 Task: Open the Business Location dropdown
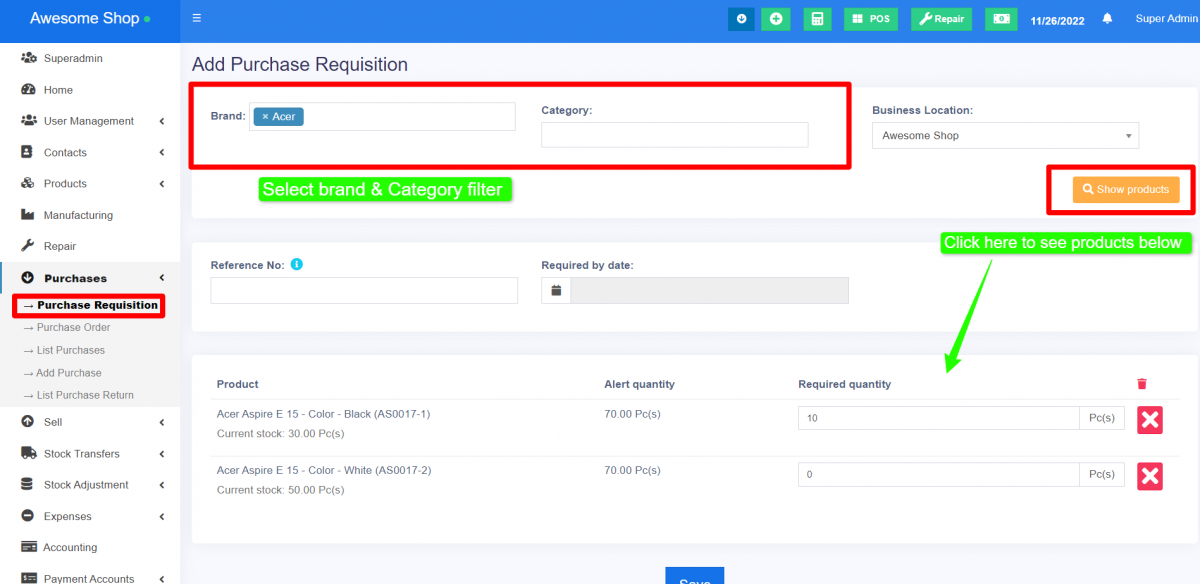point(1005,135)
